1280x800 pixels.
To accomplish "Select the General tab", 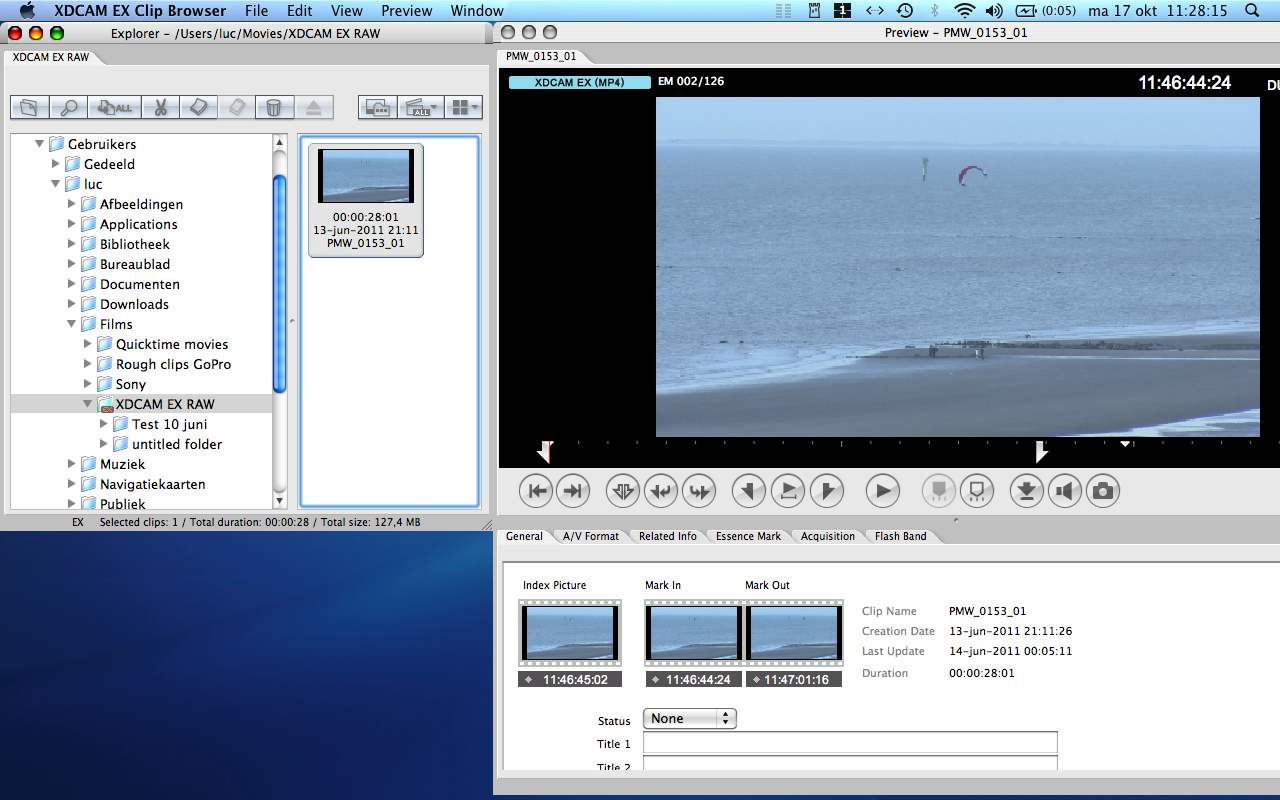I will (x=524, y=536).
